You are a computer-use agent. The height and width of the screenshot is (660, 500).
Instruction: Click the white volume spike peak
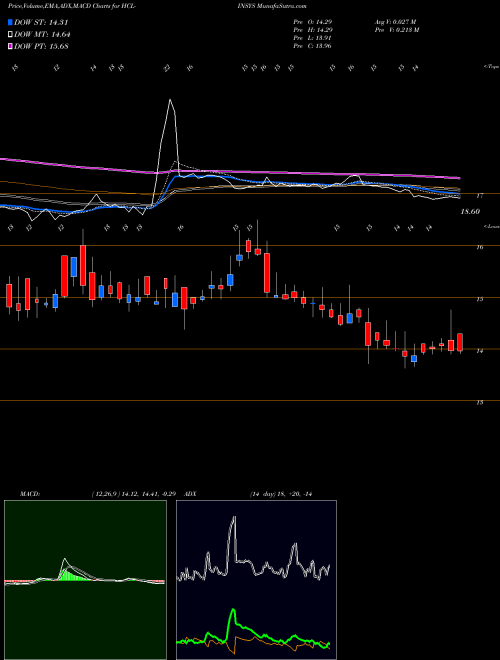click(x=170, y=100)
